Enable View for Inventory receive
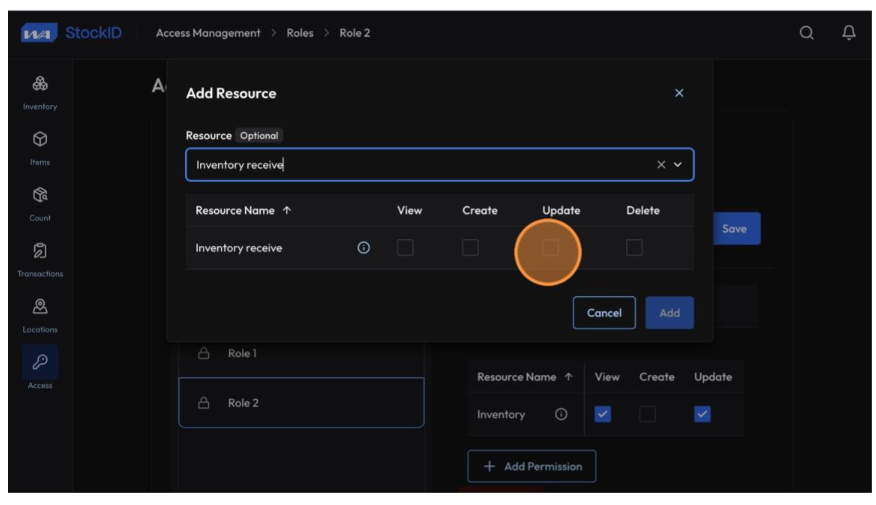Image resolution: width=876 pixels, height=505 pixels. click(x=405, y=247)
